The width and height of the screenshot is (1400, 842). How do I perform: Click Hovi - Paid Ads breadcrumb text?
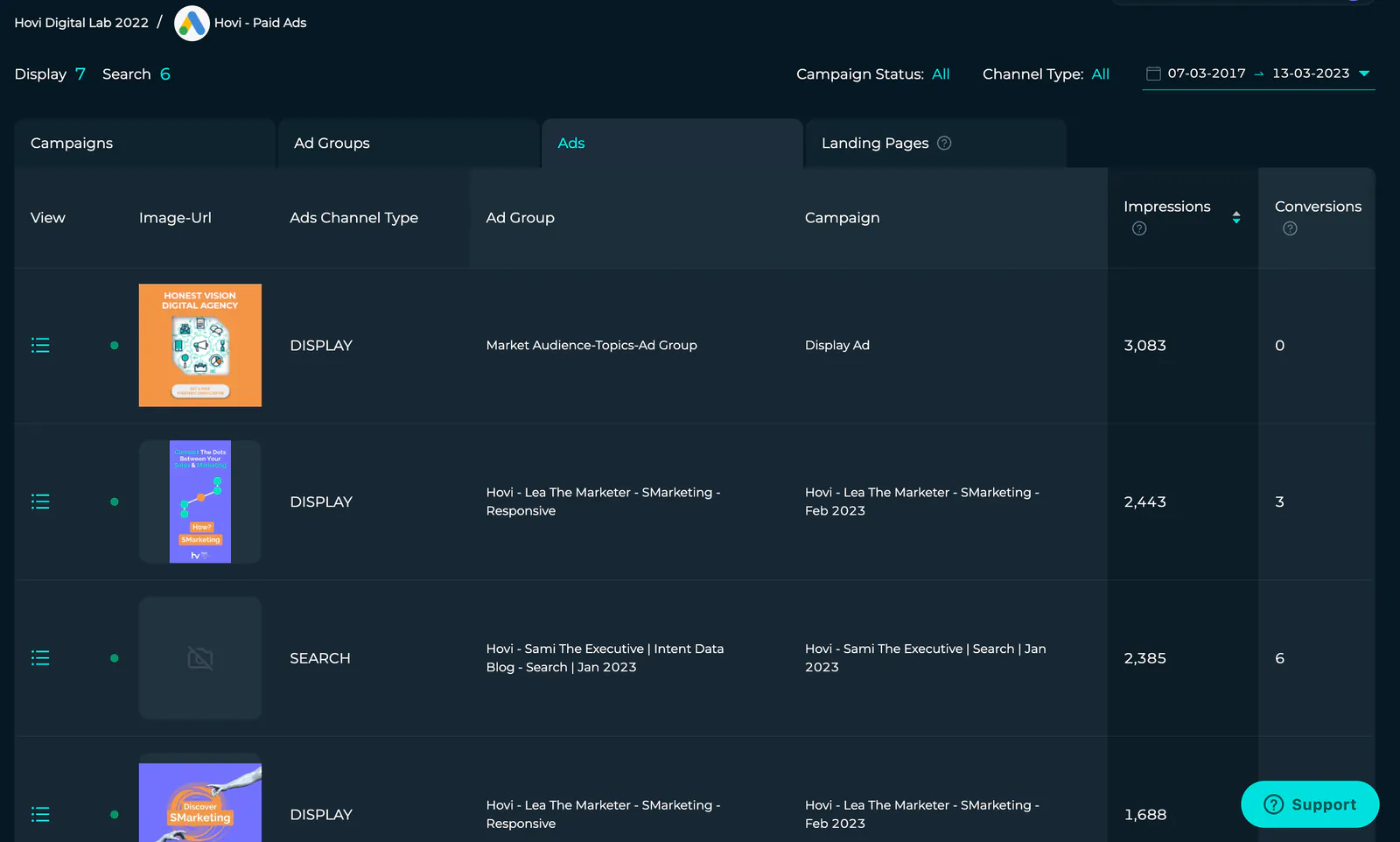click(261, 23)
